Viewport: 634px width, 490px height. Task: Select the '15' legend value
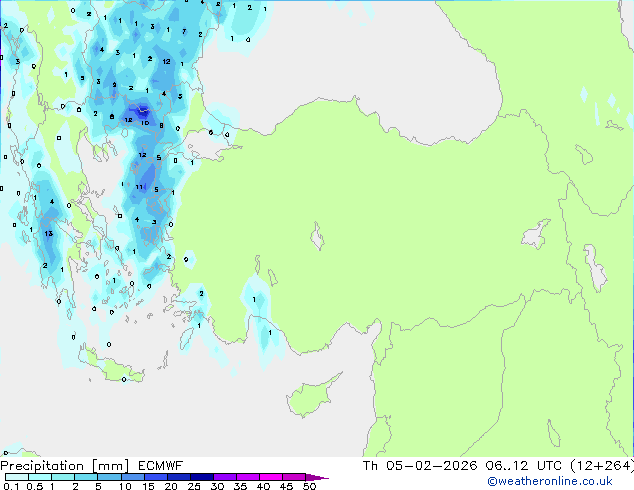click(148, 486)
